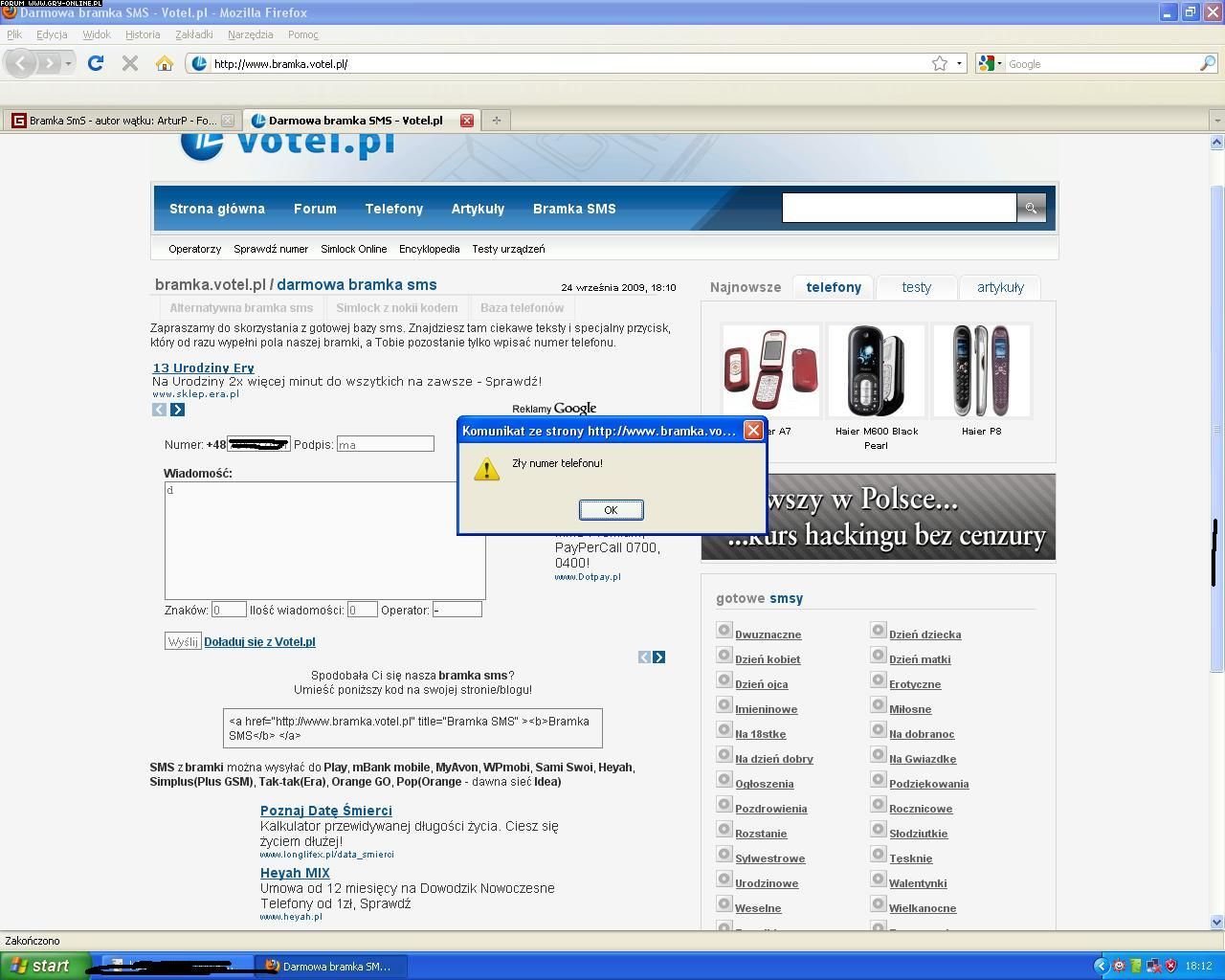Click next ad arrow under 13 Urodziny Ery
Viewport: 1225px width, 980px height.
point(177,410)
